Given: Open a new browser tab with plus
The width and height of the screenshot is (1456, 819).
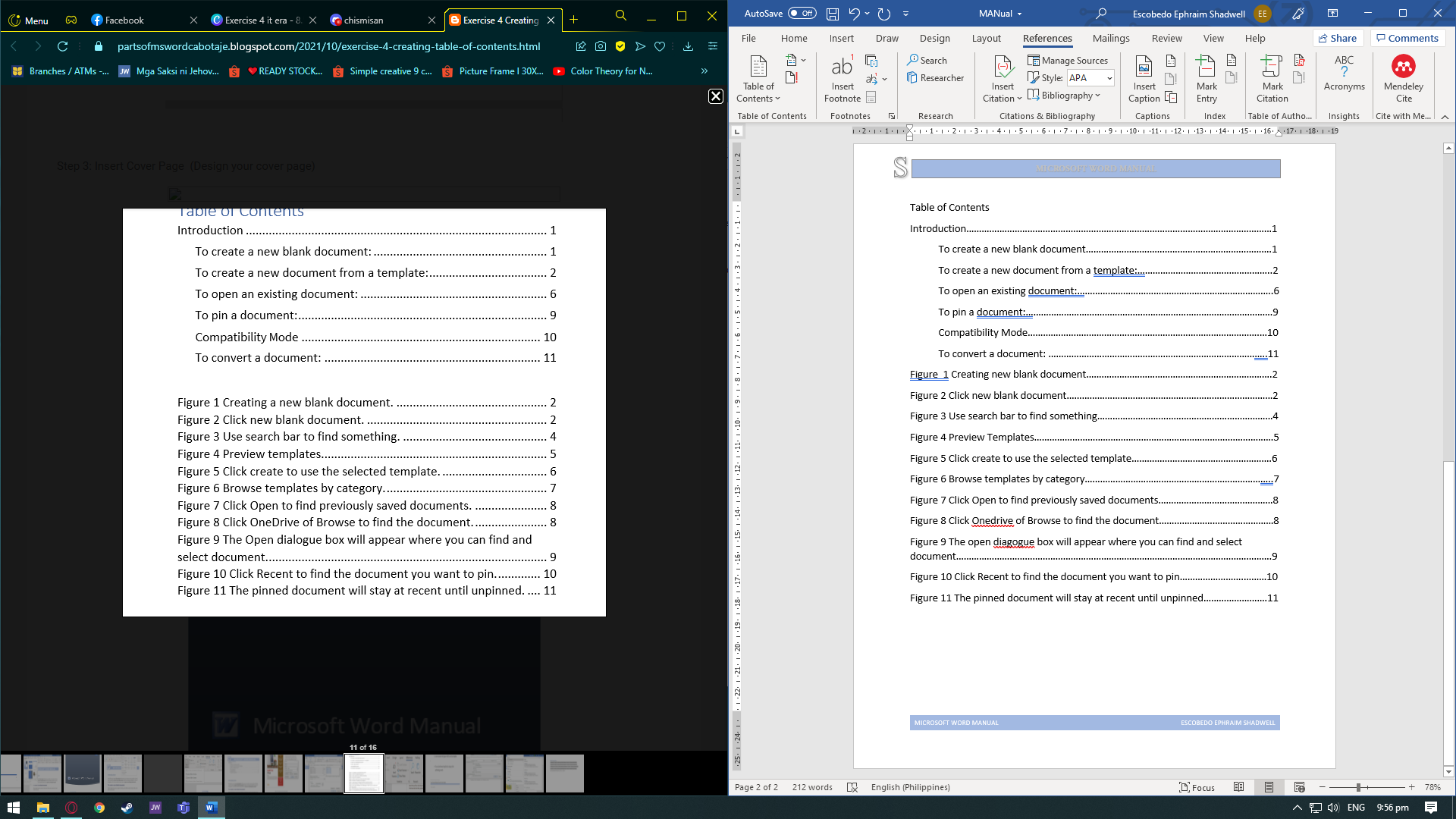Looking at the screenshot, I should (573, 20).
